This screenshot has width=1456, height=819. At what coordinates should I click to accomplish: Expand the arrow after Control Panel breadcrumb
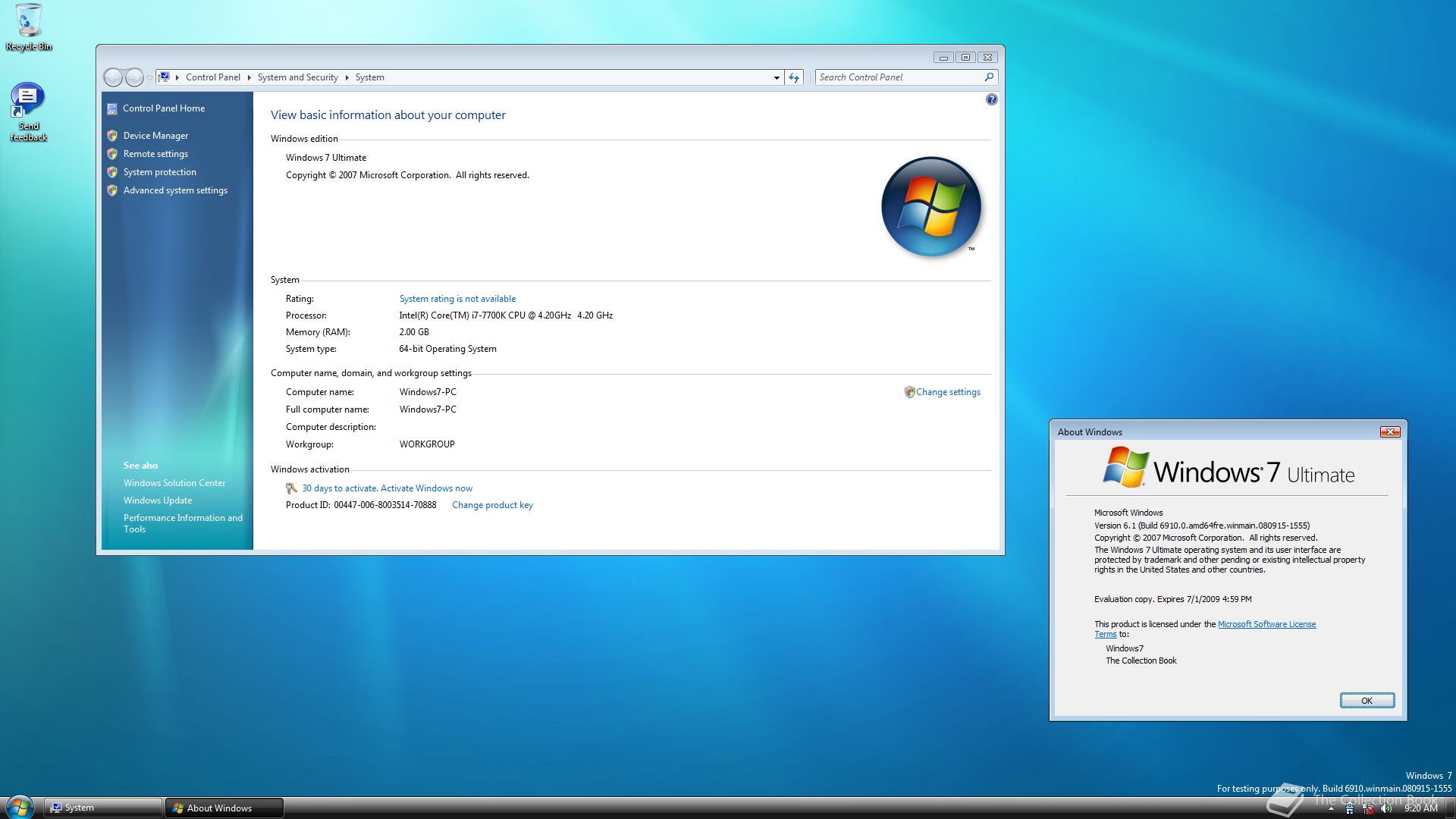249,77
